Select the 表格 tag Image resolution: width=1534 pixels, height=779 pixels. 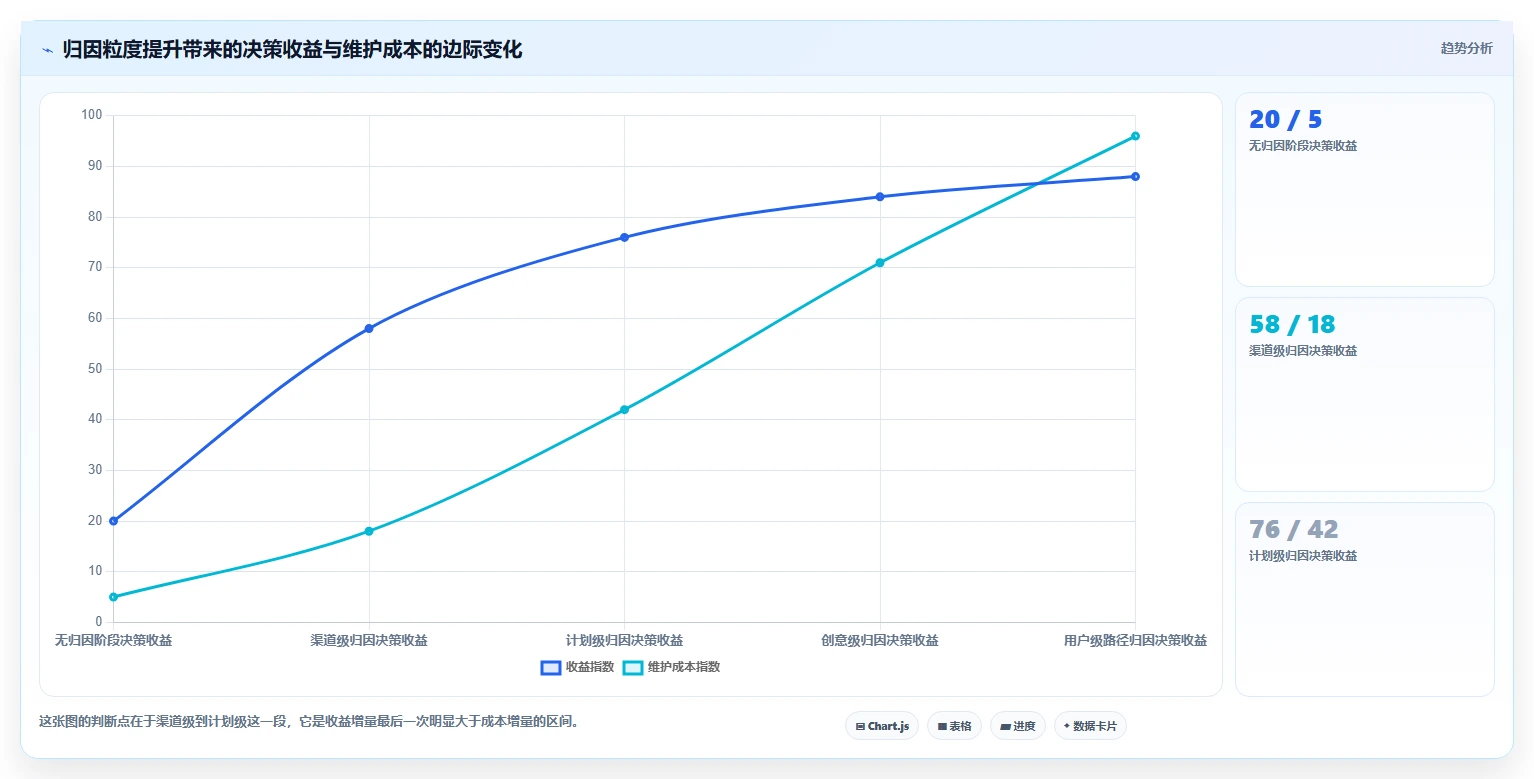(954, 726)
